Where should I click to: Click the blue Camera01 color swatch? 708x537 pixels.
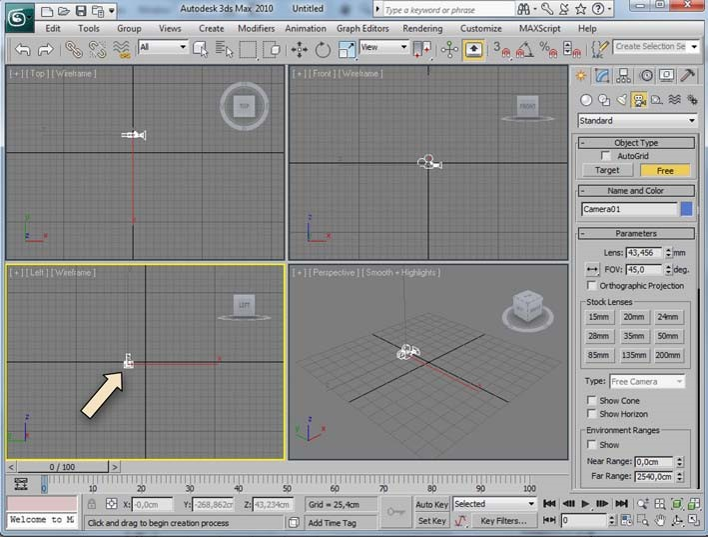tap(686, 209)
